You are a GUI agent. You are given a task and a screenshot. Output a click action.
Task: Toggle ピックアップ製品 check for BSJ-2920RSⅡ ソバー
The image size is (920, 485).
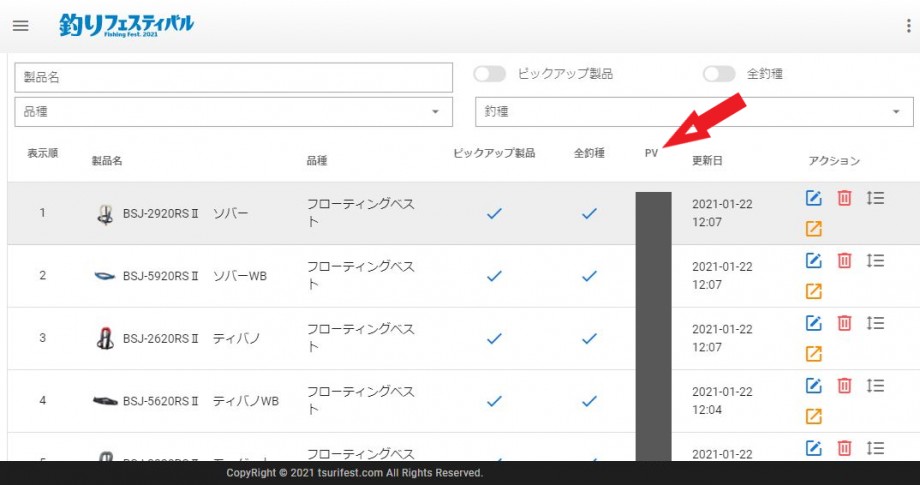click(494, 213)
